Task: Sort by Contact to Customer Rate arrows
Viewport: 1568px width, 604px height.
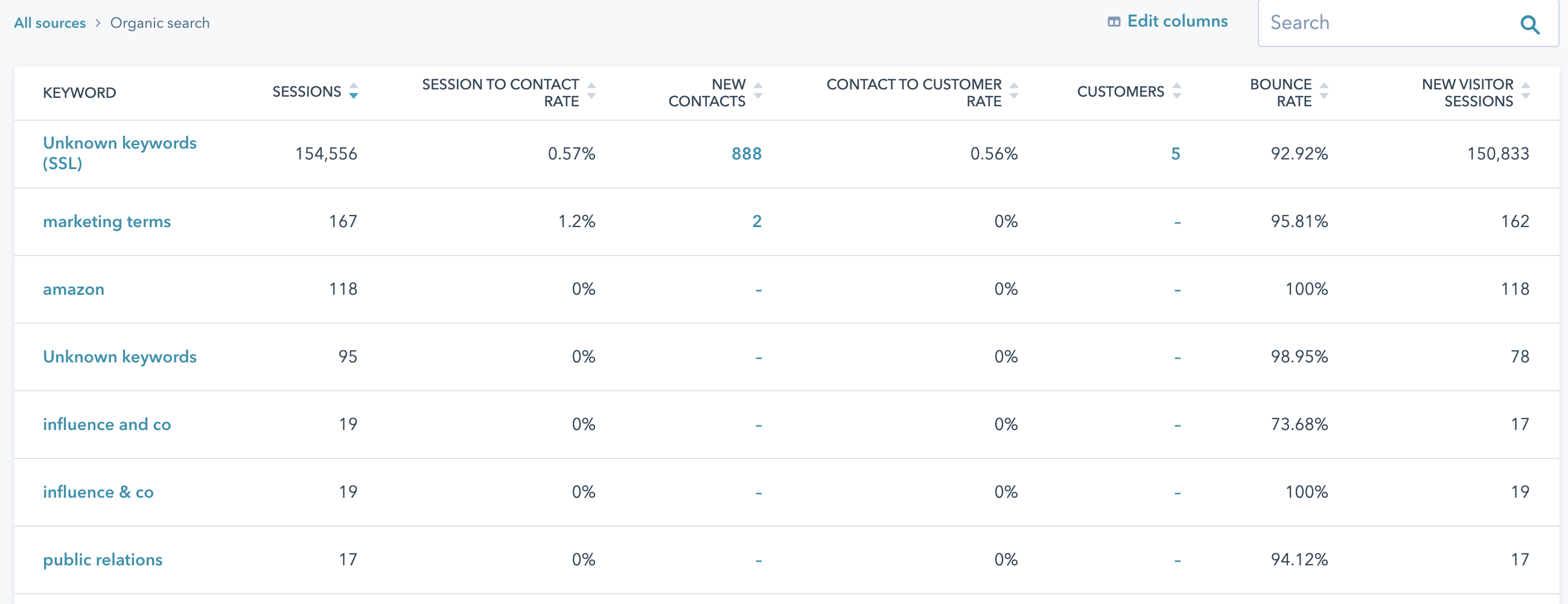Action: [x=1014, y=91]
